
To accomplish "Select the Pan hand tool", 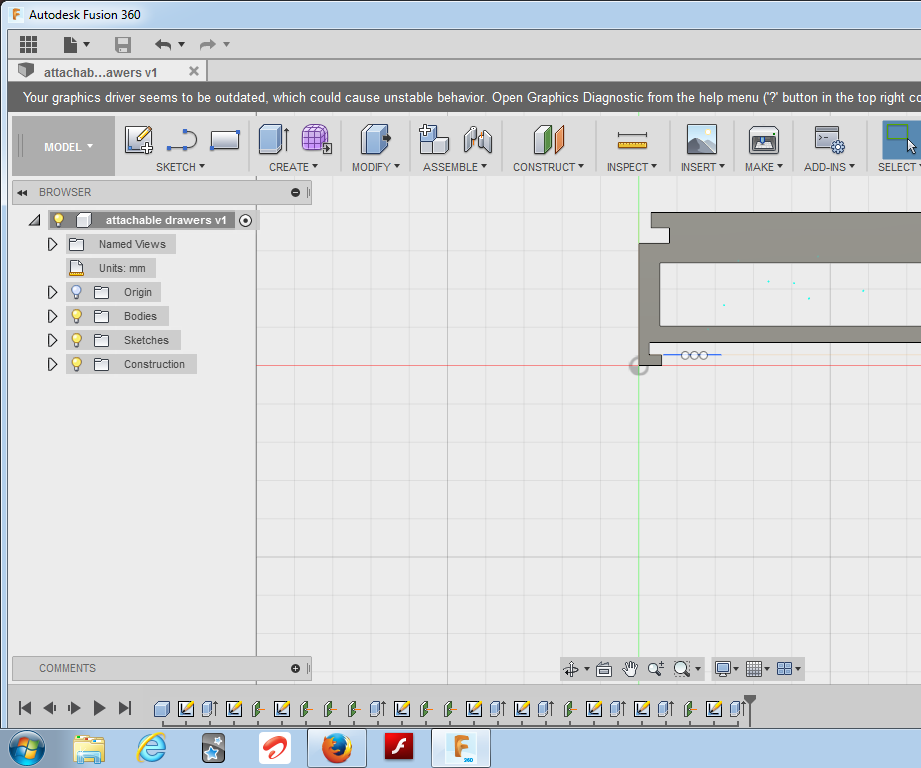I will click(x=630, y=669).
